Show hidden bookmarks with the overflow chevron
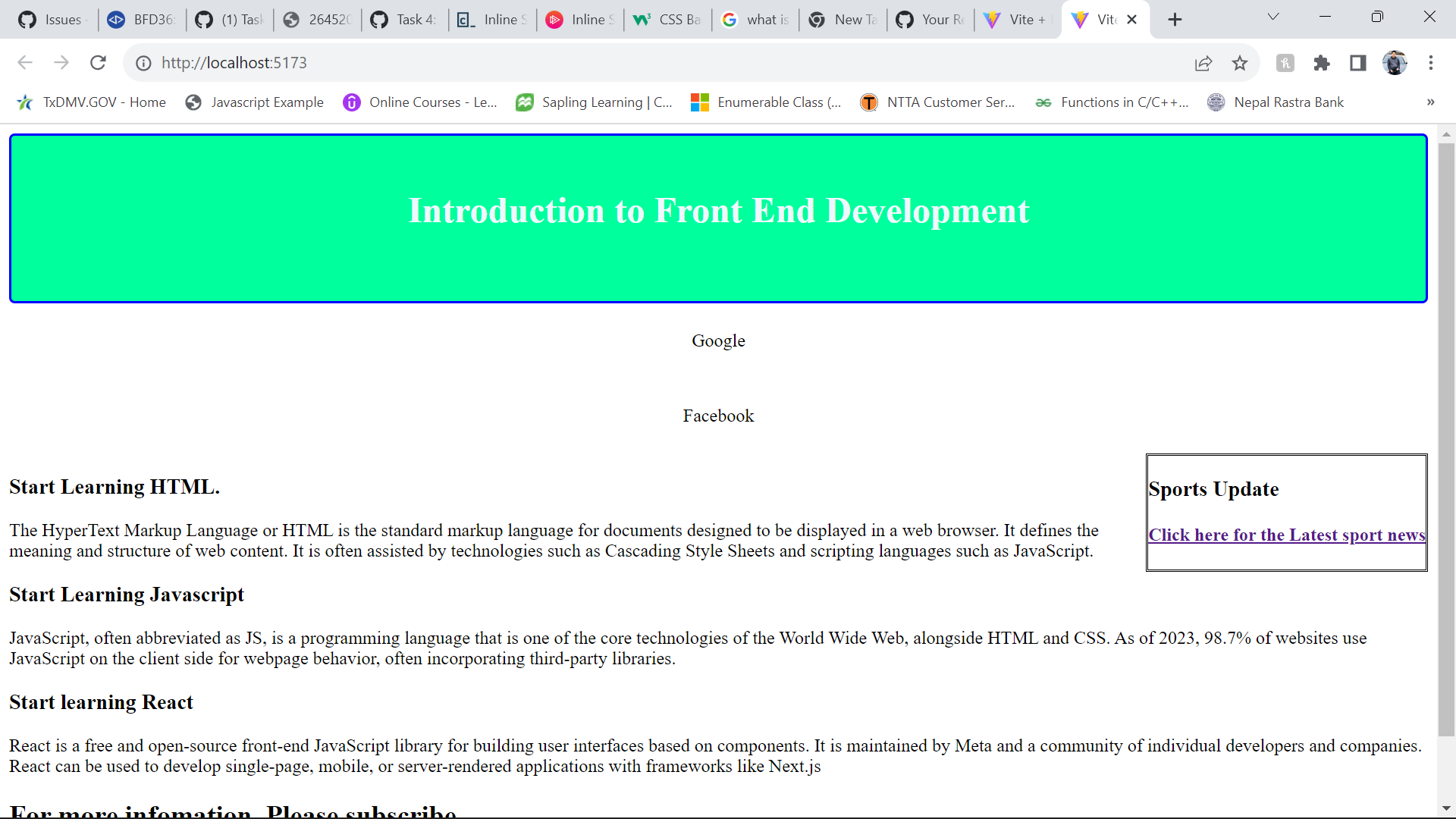 [1430, 102]
